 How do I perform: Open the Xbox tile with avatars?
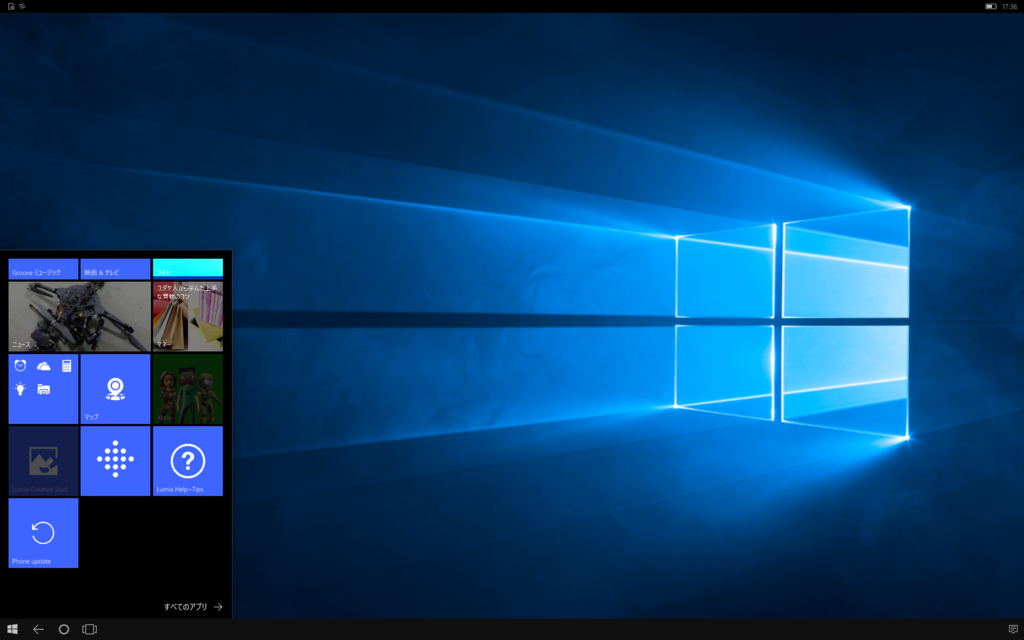[x=188, y=389]
